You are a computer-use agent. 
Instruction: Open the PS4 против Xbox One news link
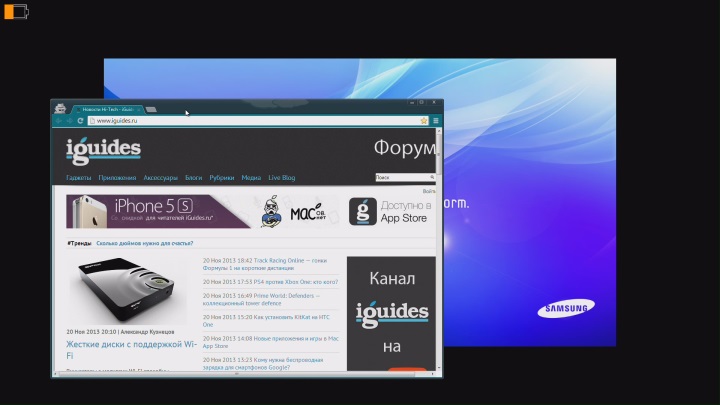(296, 282)
